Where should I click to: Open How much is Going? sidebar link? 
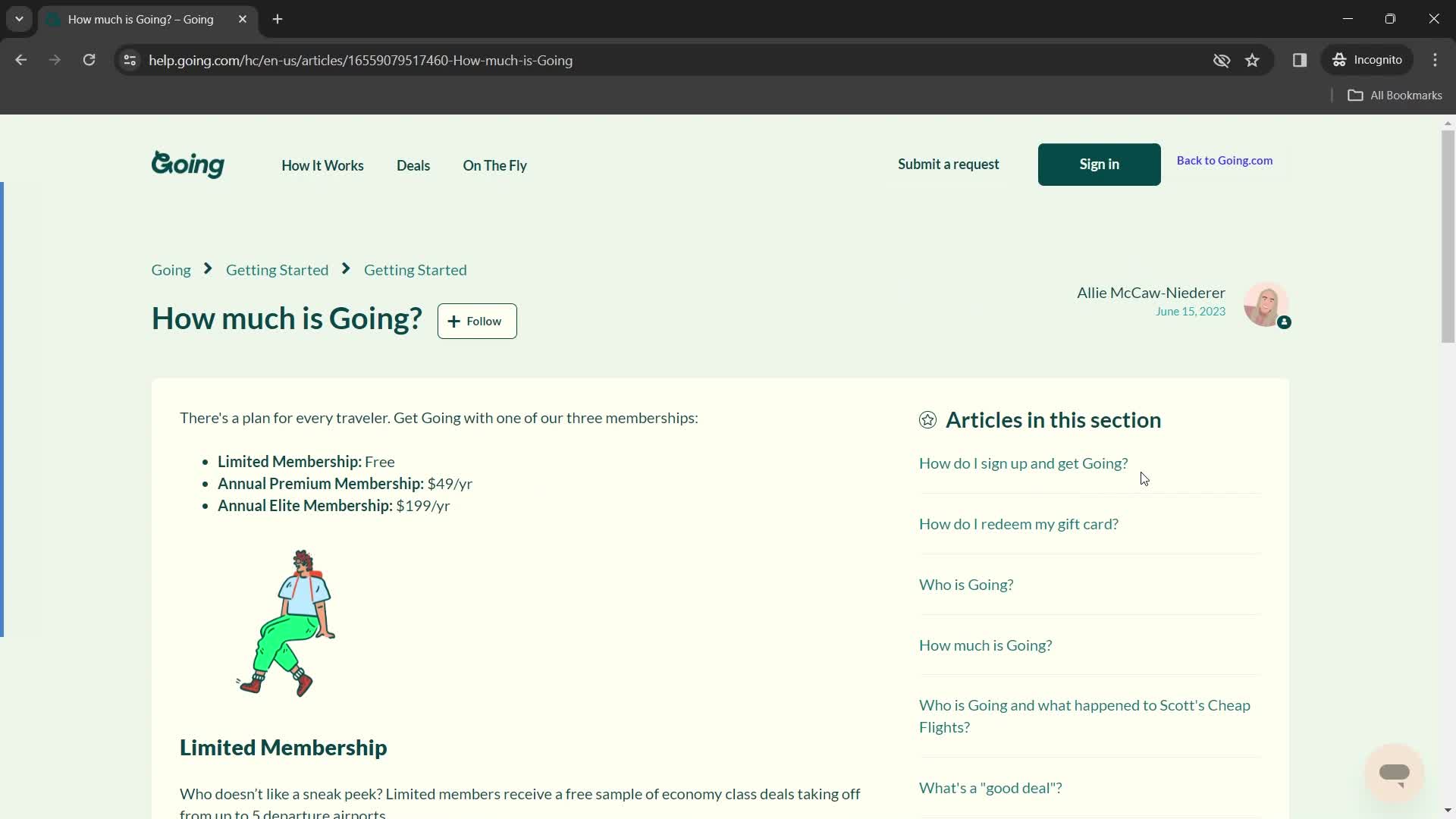tap(985, 645)
